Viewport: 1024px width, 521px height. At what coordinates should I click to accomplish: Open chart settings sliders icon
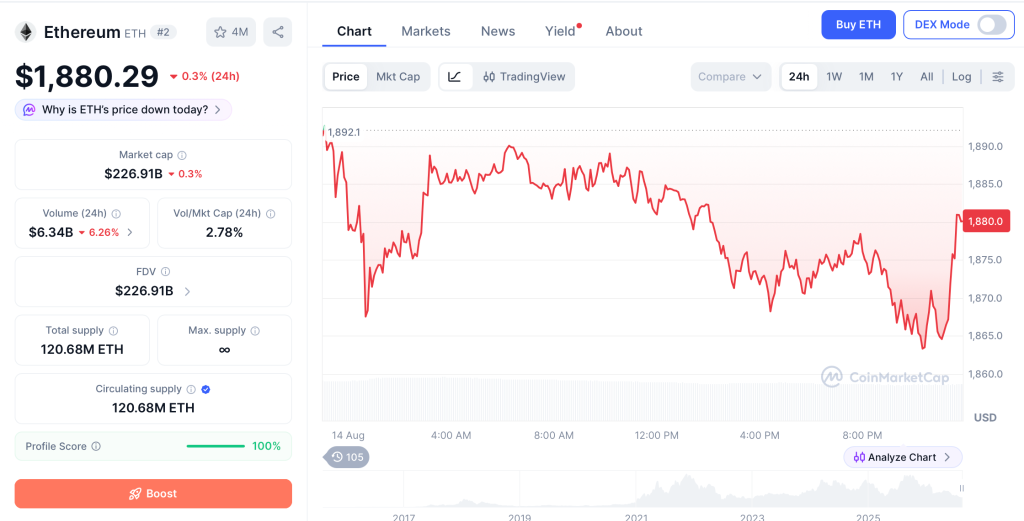998,76
